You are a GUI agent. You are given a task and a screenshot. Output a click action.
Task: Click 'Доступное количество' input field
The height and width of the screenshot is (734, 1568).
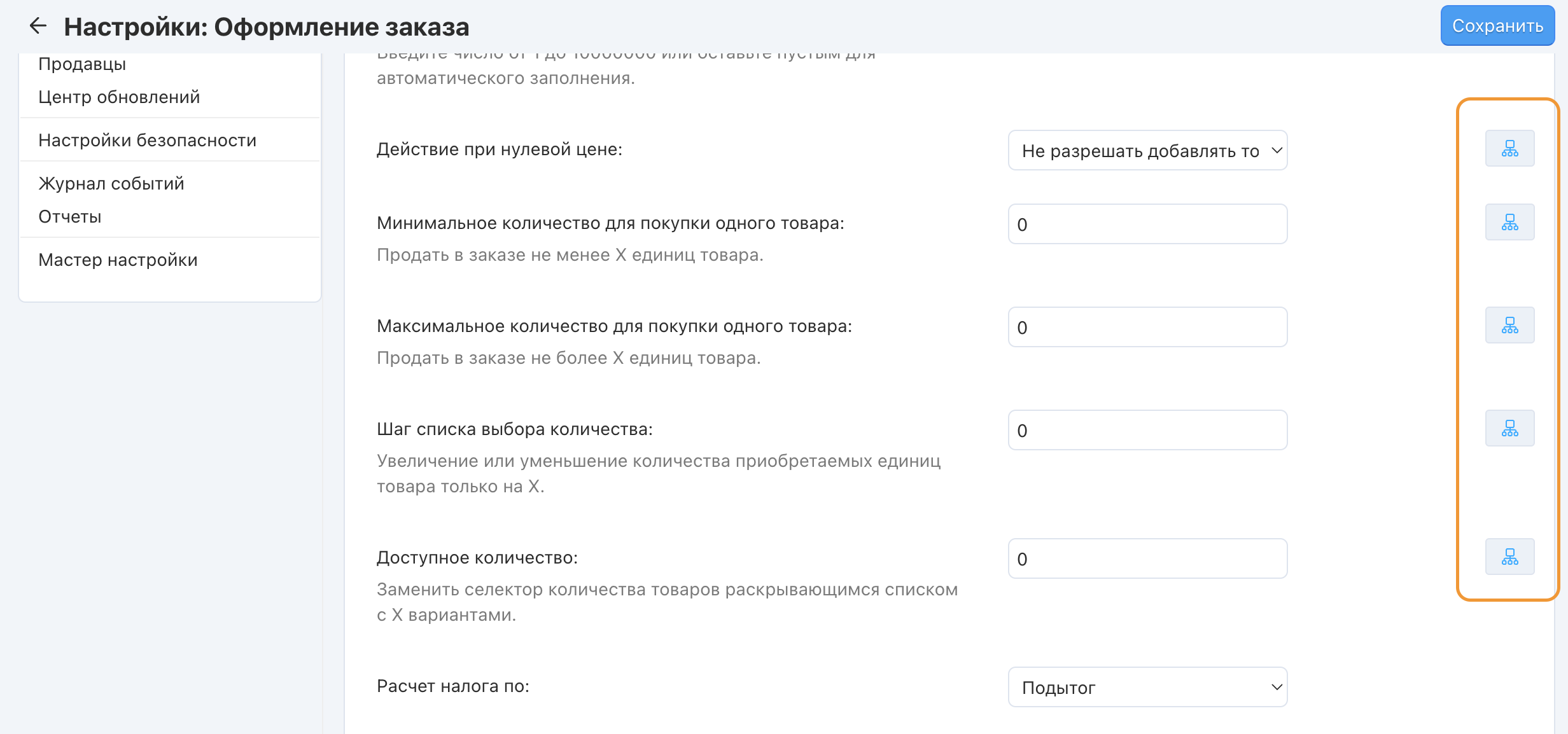click(1147, 559)
